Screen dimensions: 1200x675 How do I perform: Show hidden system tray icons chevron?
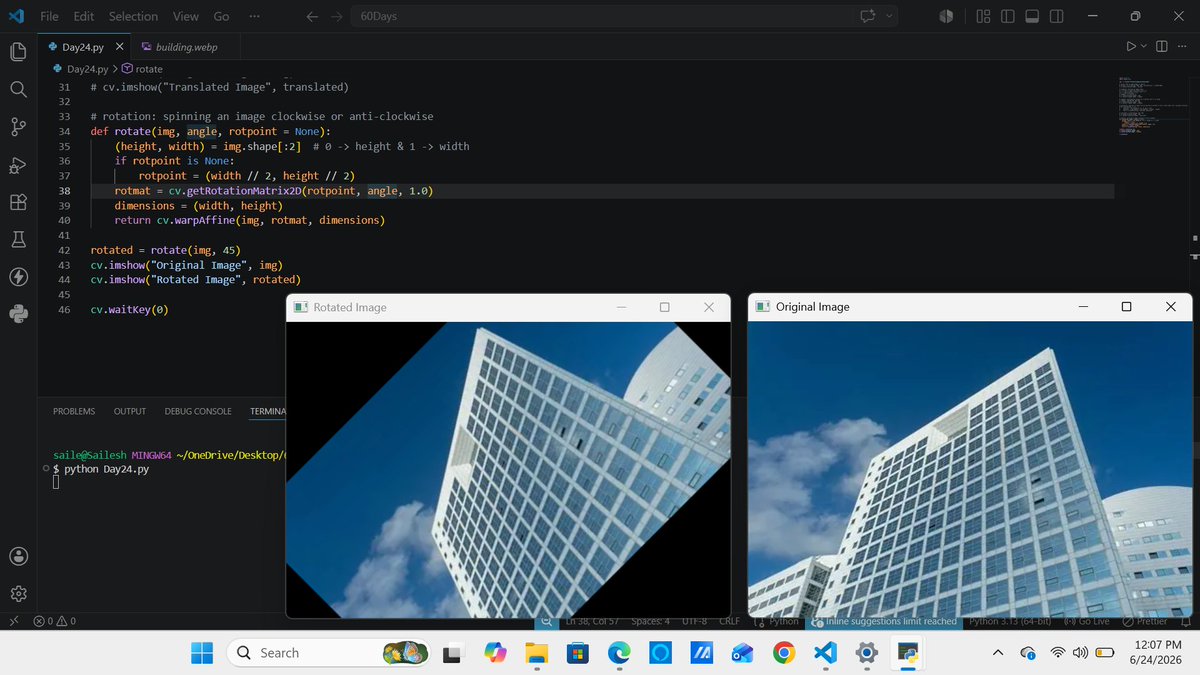tap(998, 653)
